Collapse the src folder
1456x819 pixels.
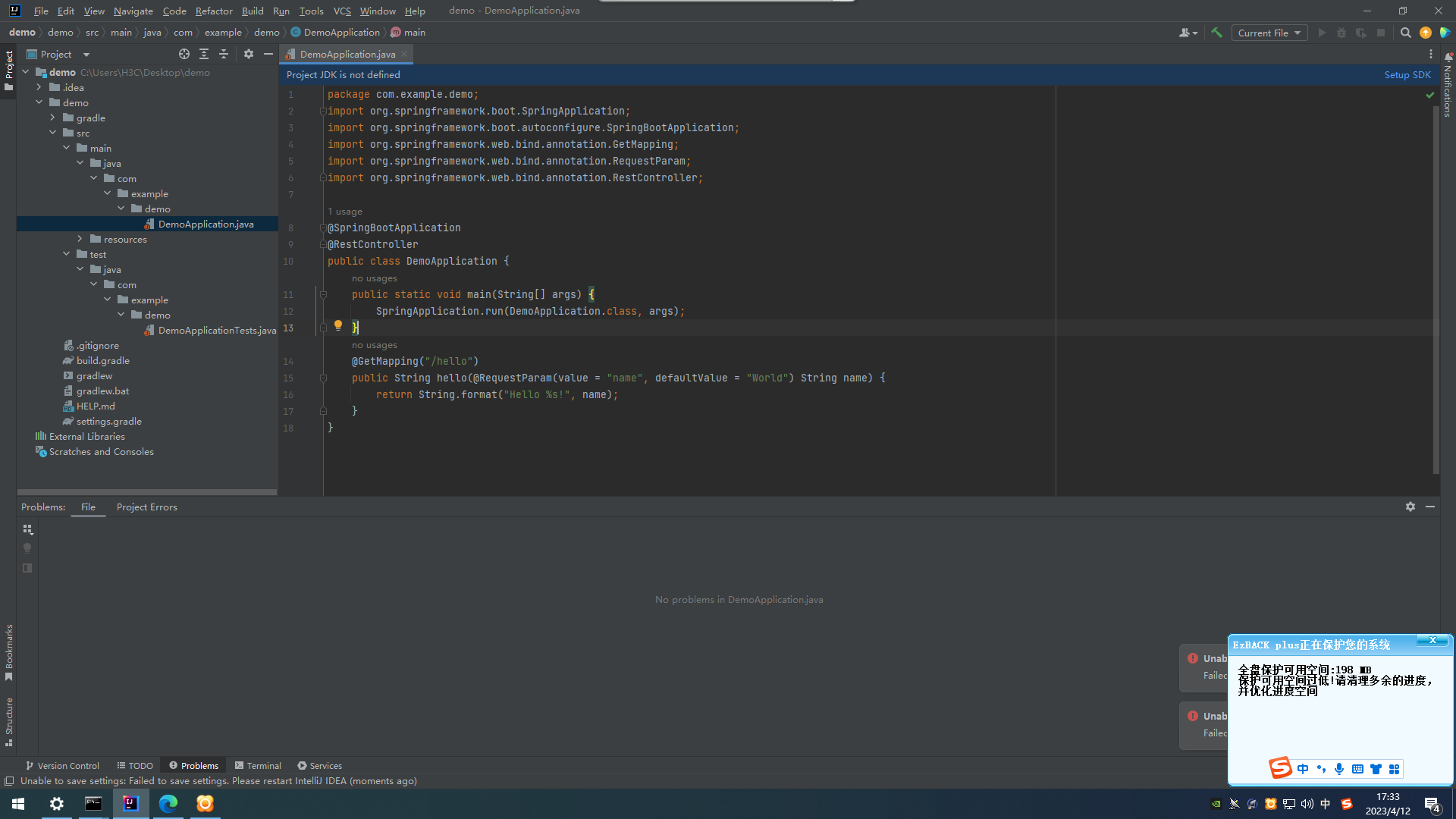(x=52, y=133)
